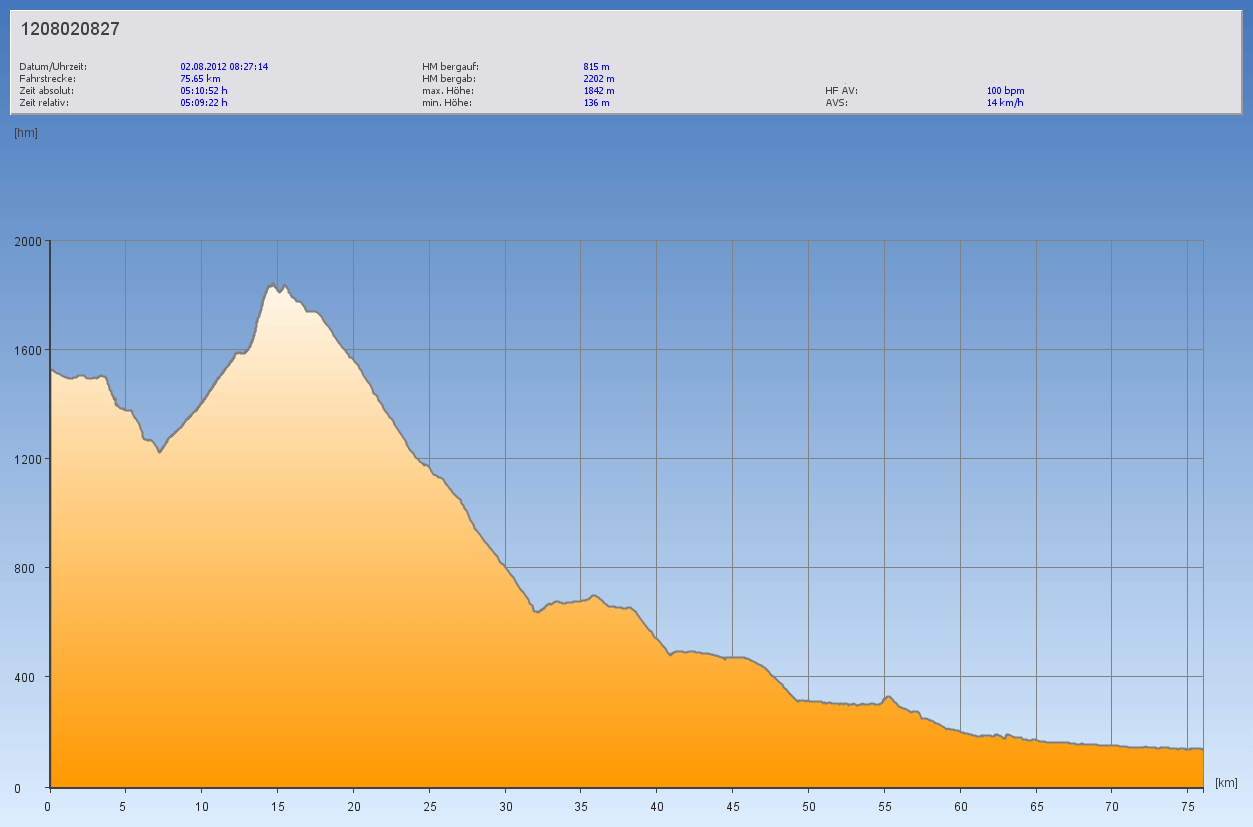
Task: Select the Fahrstrecke value 75.65 km
Action: point(200,79)
